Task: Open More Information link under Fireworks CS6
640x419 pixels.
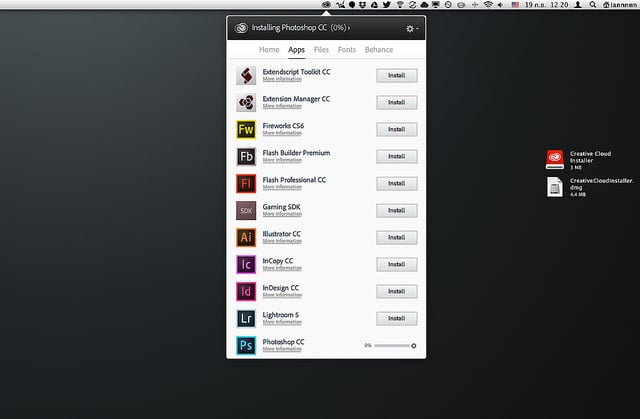Action: pyautogui.click(x=282, y=133)
